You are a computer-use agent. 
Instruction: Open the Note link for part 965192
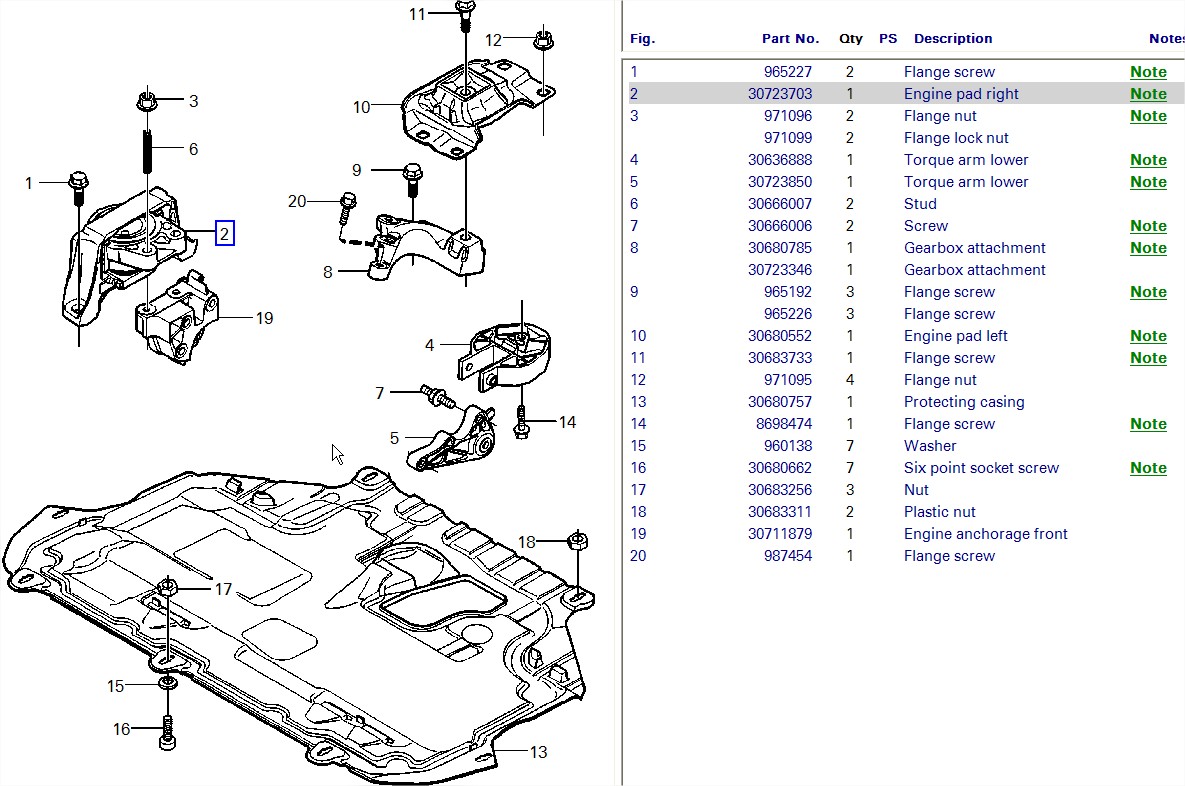pos(1148,292)
